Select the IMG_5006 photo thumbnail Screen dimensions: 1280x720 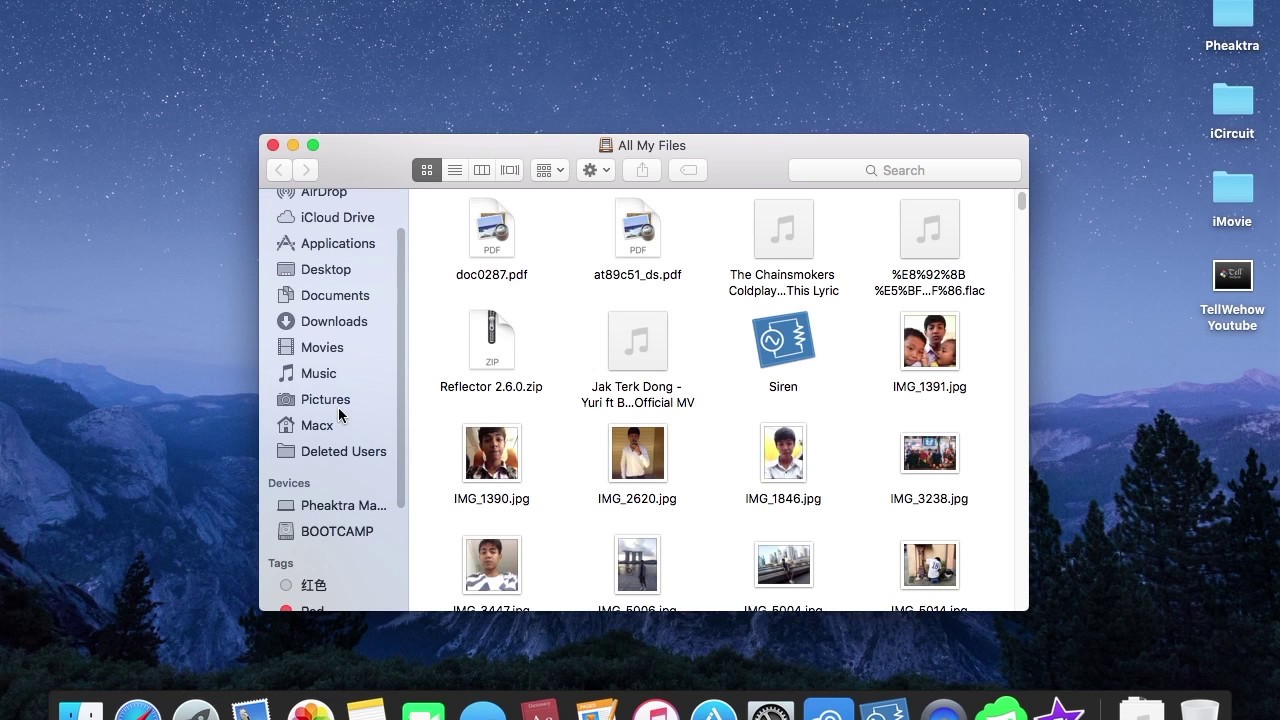point(637,565)
